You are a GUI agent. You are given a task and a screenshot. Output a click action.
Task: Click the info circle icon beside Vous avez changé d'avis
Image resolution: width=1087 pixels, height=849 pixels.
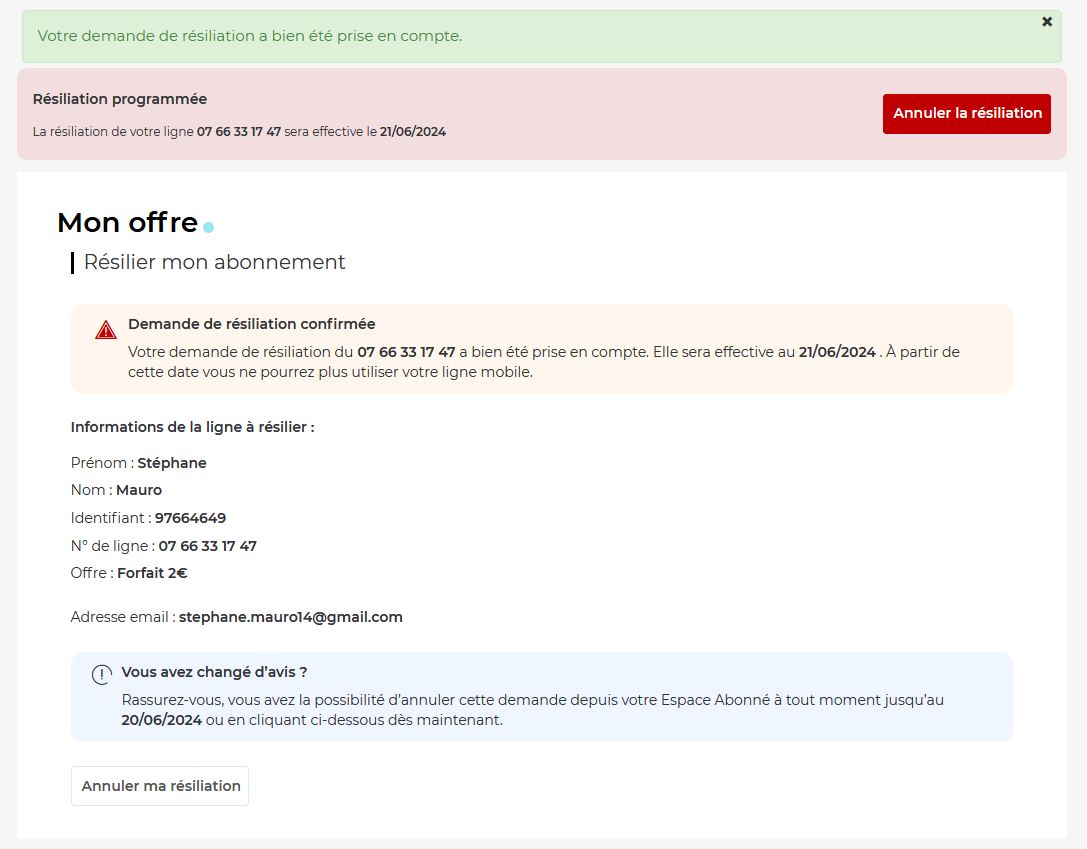(x=102, y=675)
